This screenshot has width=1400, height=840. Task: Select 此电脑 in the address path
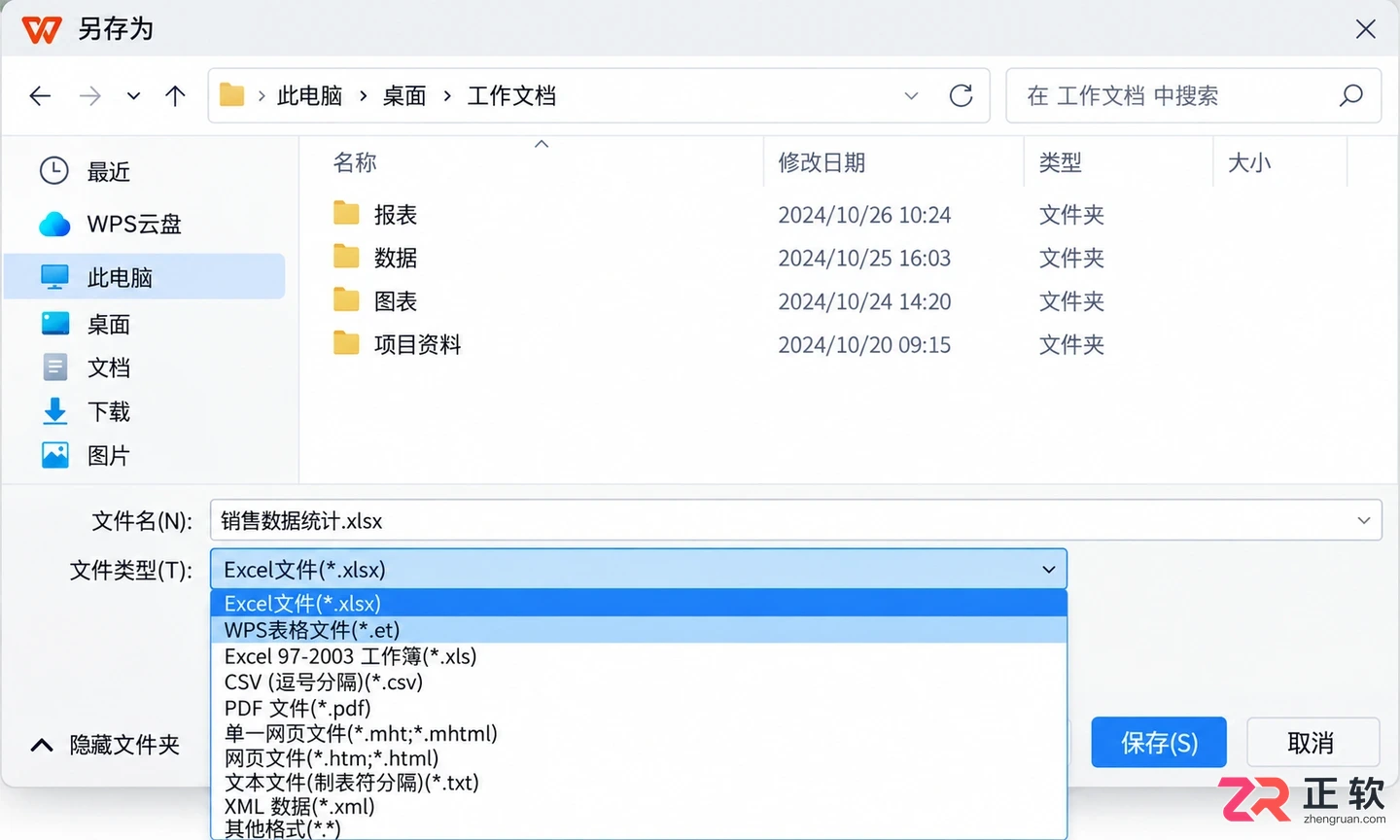pos(310,95)
